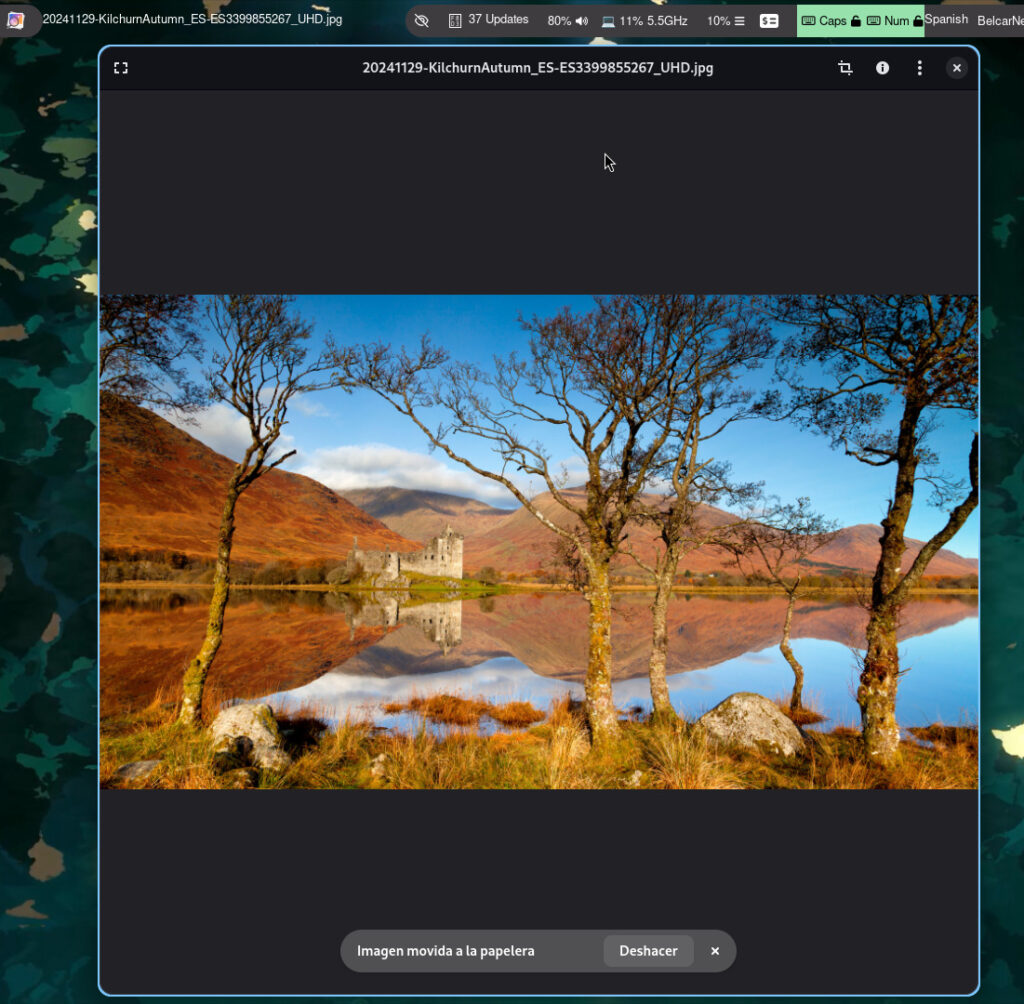Image resolution: width=1024 pixels, height=1004 pixels.
Task: Open the 10% memory usage indicator
Action: click(725, 20)
